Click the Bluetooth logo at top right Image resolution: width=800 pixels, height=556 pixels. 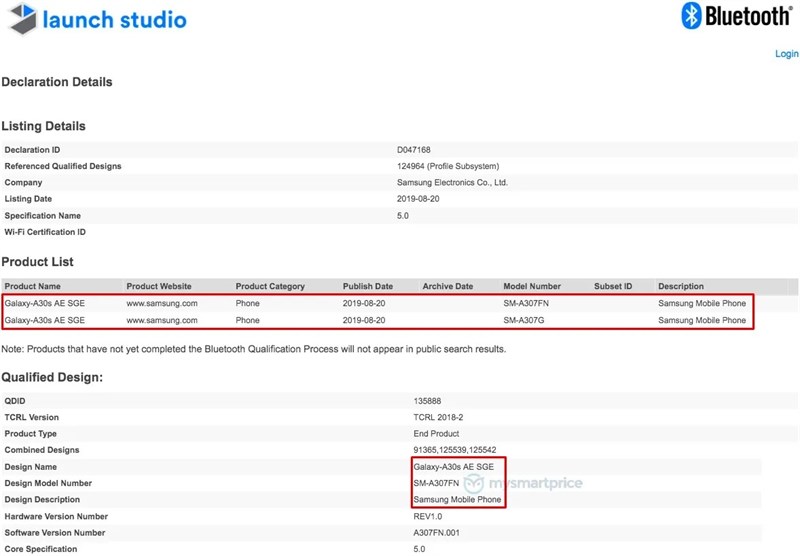tap(735, 16)
